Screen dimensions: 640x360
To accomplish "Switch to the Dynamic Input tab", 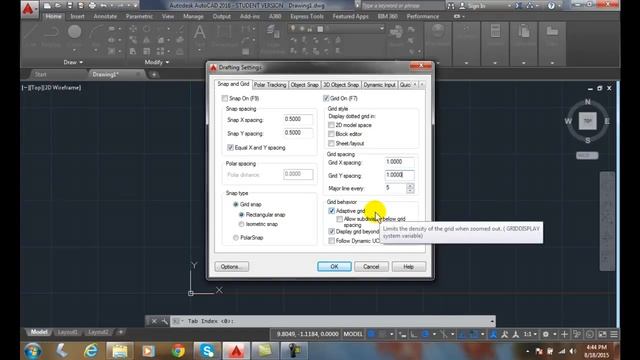I will pos(380,85).
